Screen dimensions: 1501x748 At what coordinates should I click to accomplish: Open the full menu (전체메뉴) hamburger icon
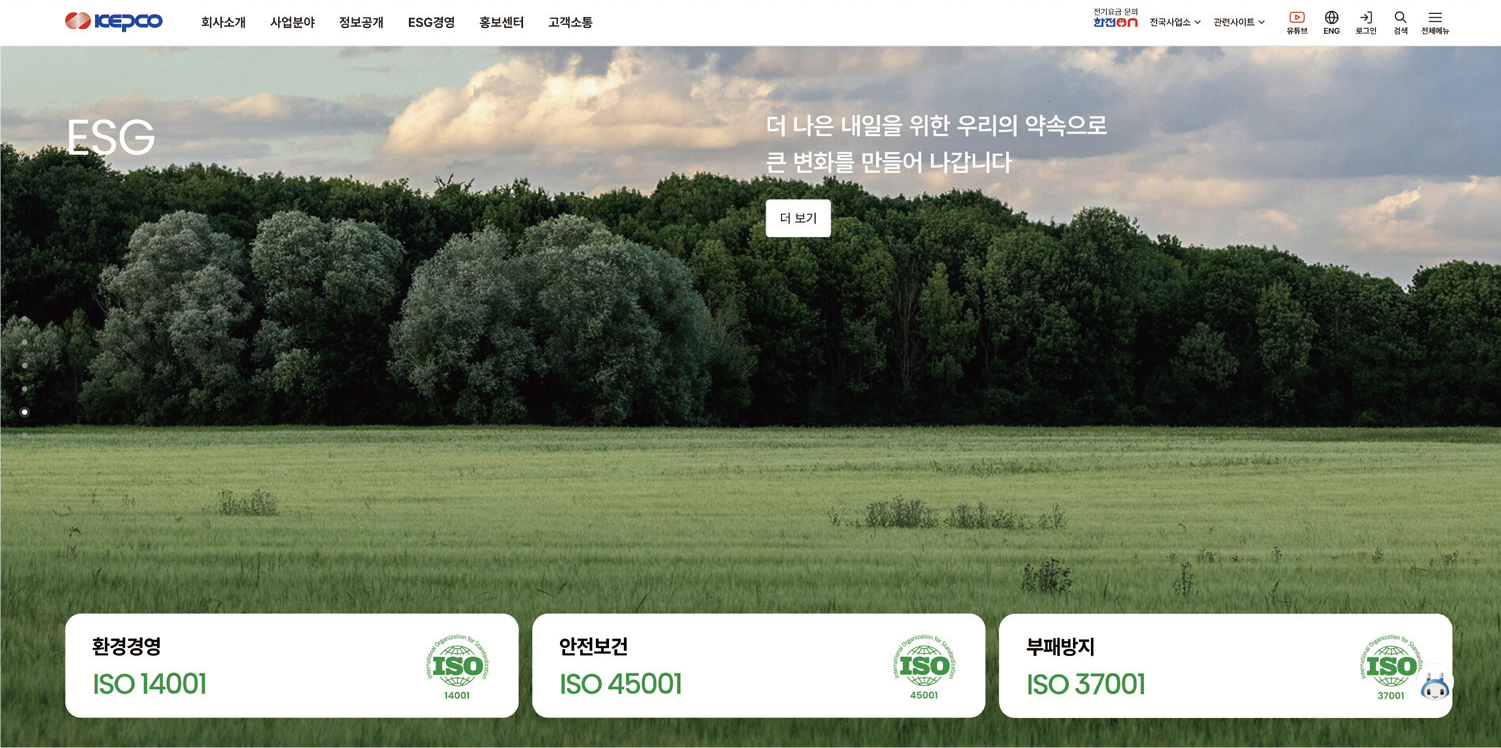coord(1435,22)
